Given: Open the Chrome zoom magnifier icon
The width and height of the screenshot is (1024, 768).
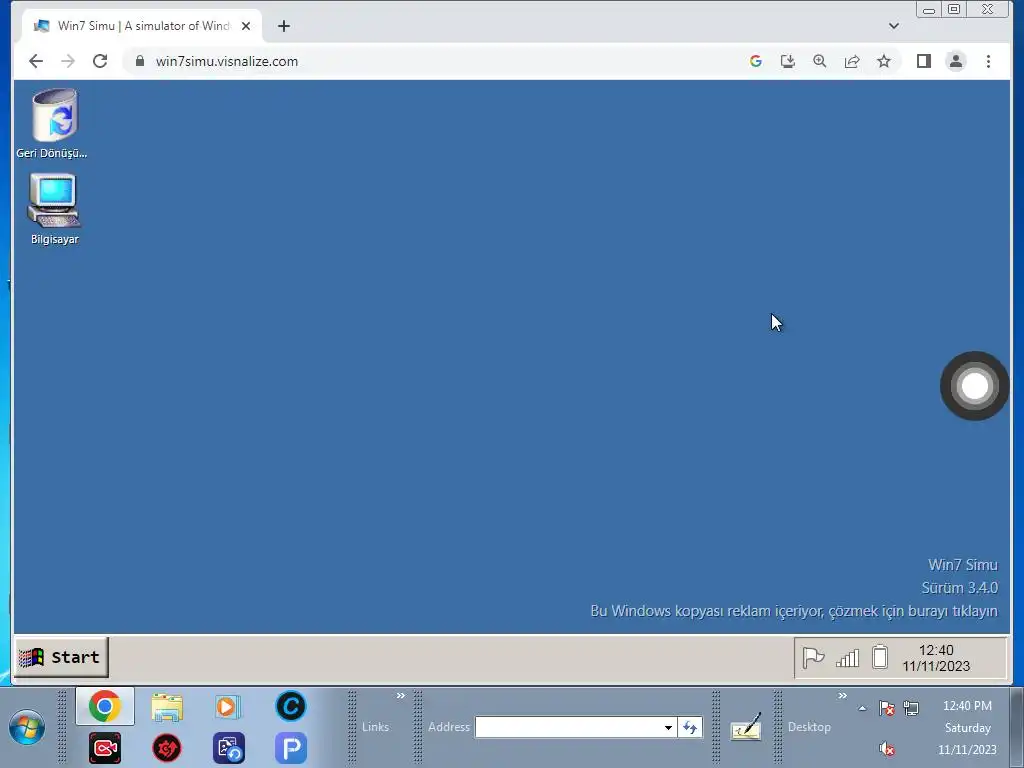Looking at the screenshot, I should click(x=820, y=61).
